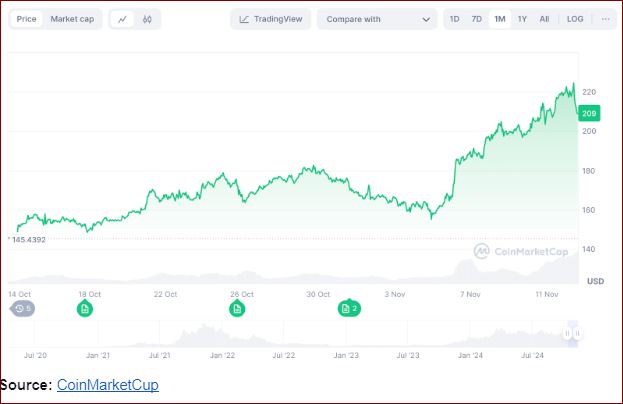
Task: Click the Compare with chevron arrow
Action: pos(427,19)
